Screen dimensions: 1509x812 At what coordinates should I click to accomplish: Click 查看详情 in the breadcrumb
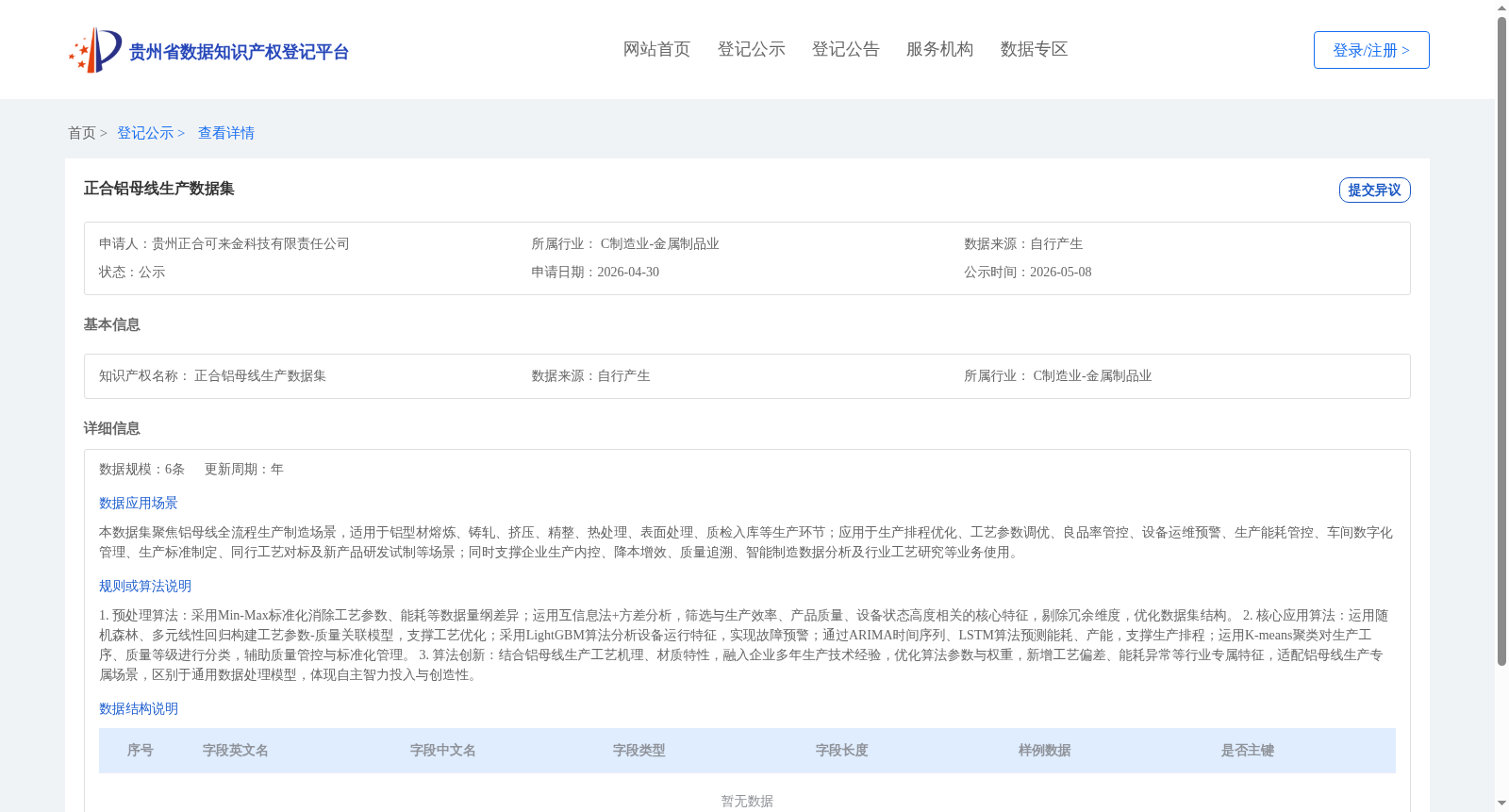click(x=226, y=133)
